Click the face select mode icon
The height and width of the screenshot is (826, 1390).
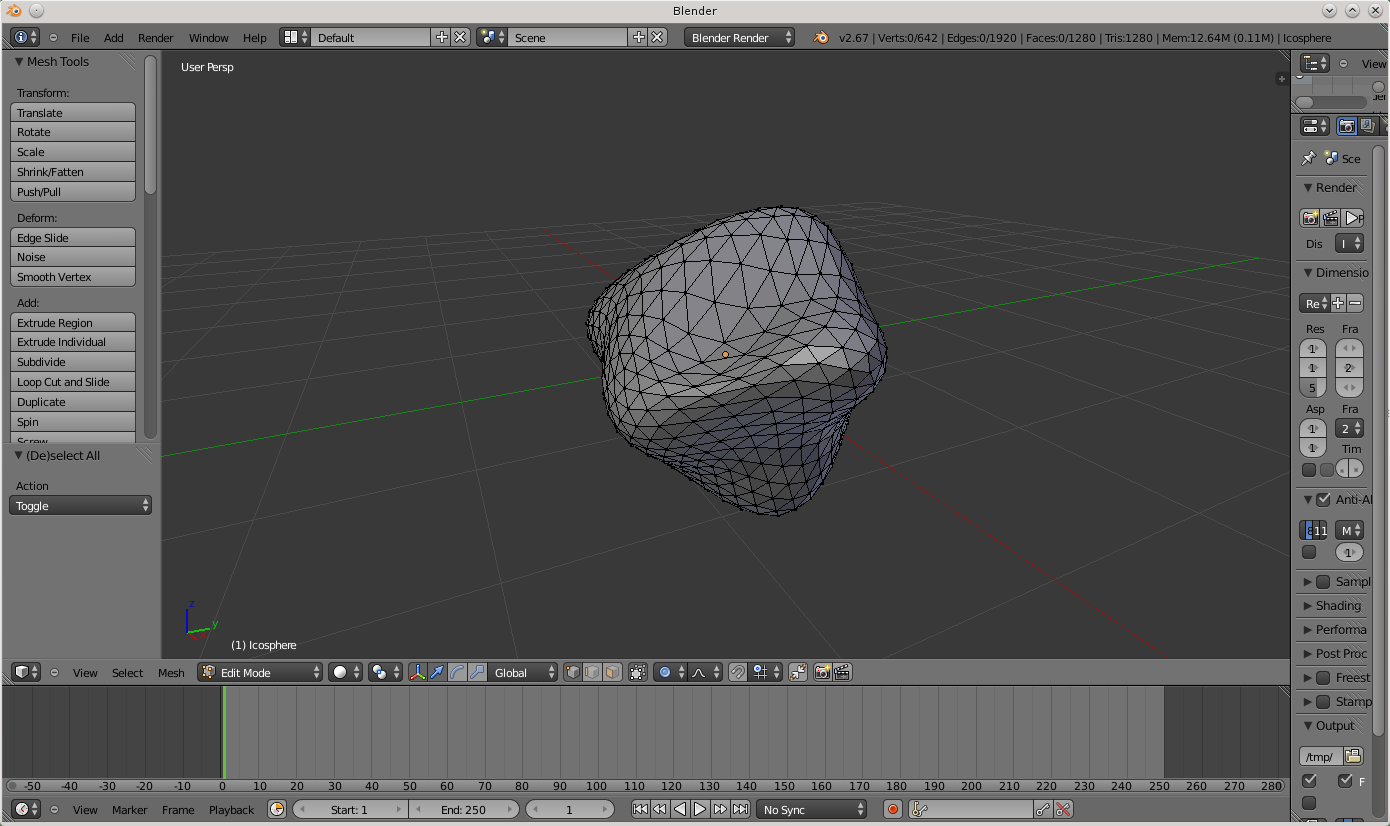(611, 673)
